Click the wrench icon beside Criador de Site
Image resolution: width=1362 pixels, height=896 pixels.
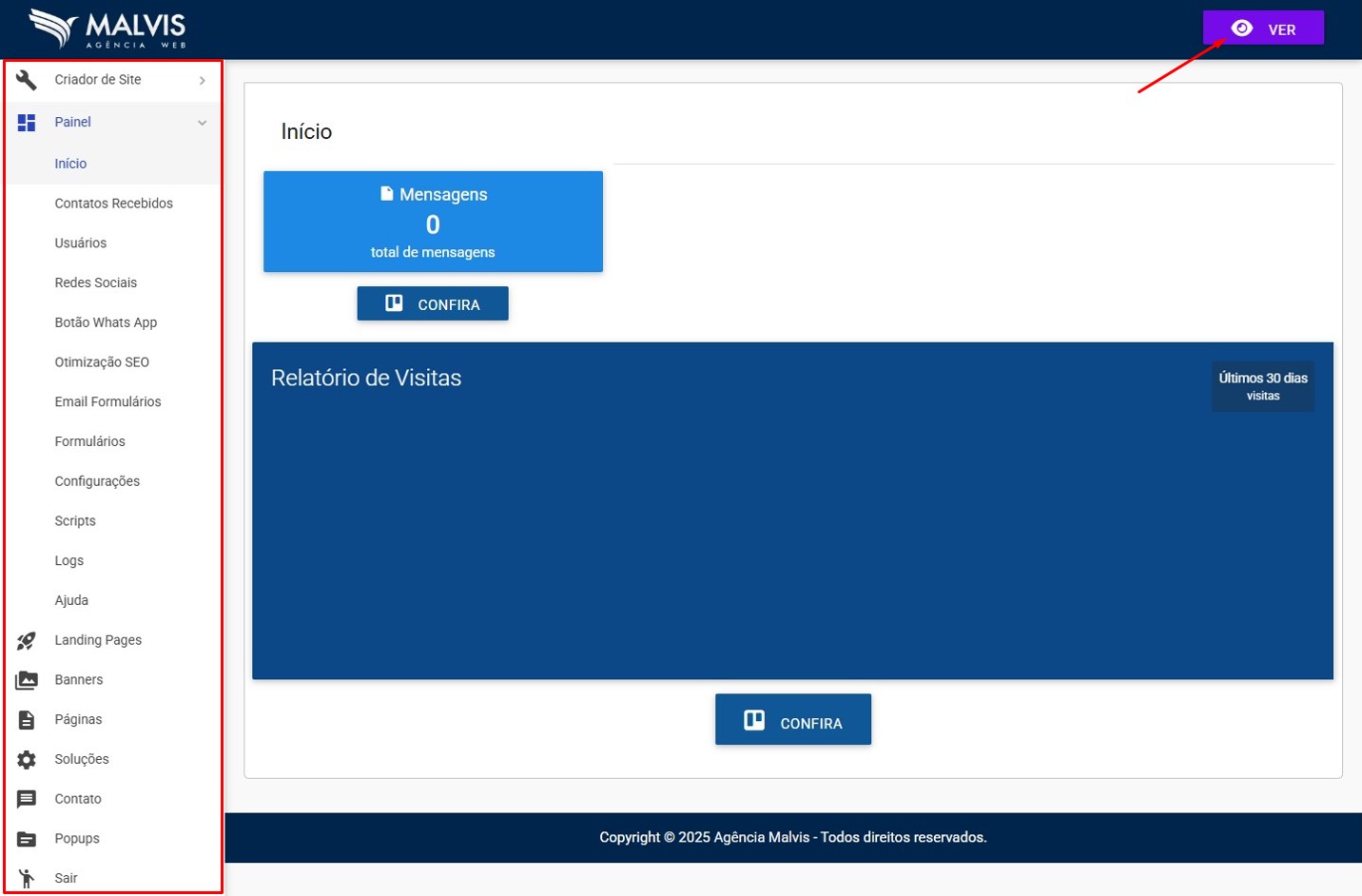27,80
